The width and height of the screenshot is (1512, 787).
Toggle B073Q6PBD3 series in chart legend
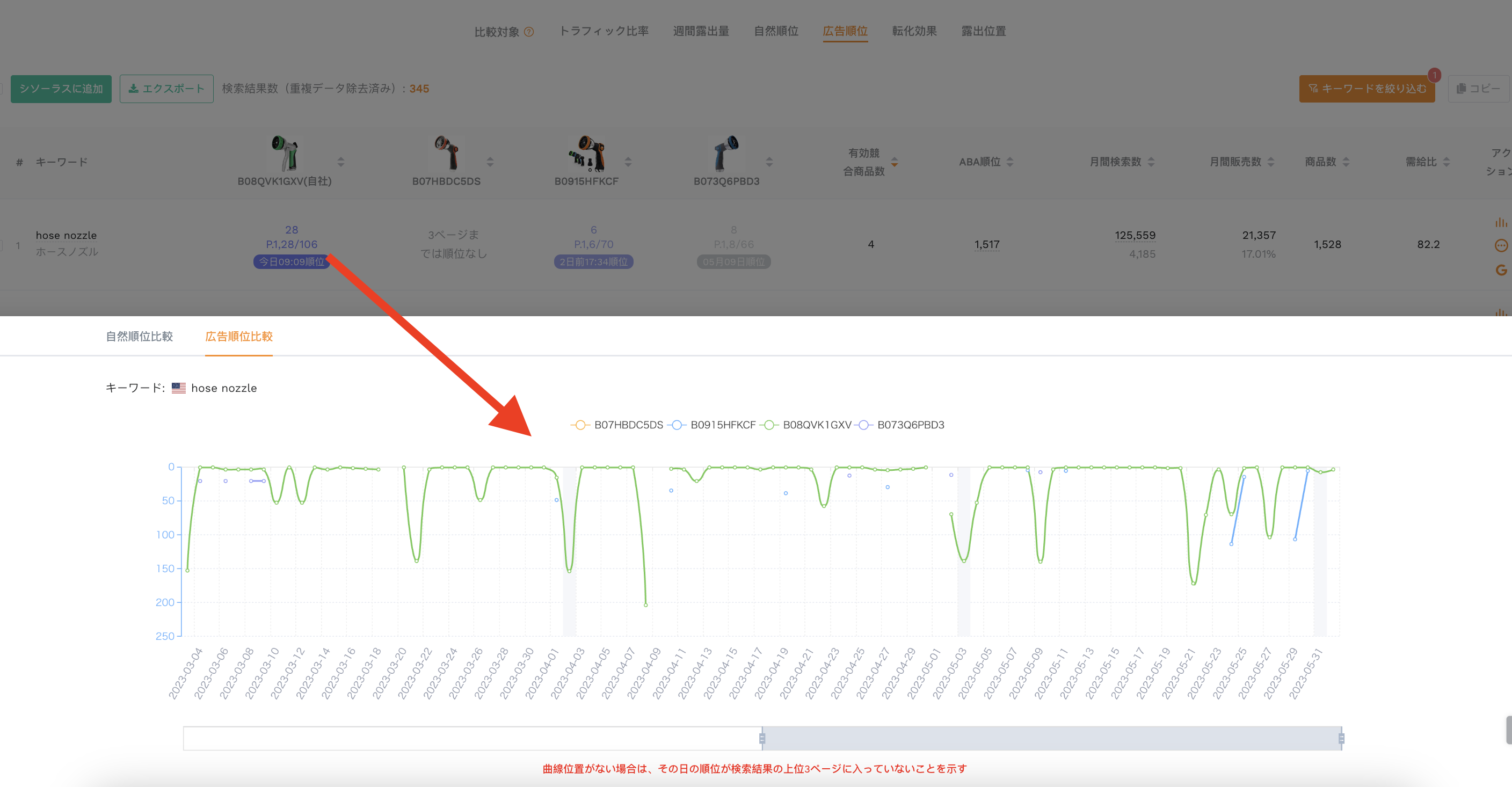pyautogui.click(x=900, y=425)
